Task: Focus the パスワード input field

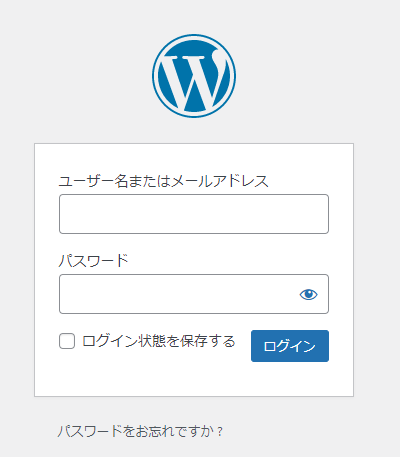Action: [194, 294]
